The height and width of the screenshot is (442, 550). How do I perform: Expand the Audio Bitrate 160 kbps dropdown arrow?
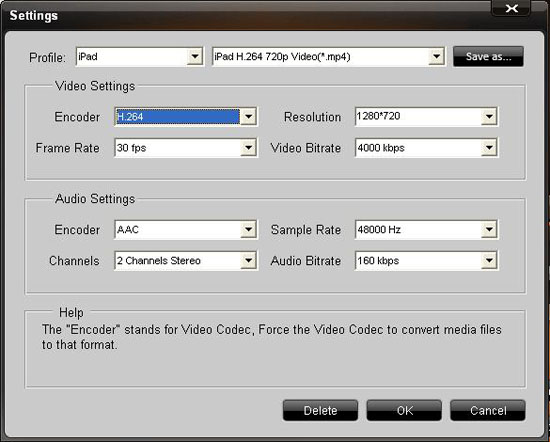coord(489,261)
